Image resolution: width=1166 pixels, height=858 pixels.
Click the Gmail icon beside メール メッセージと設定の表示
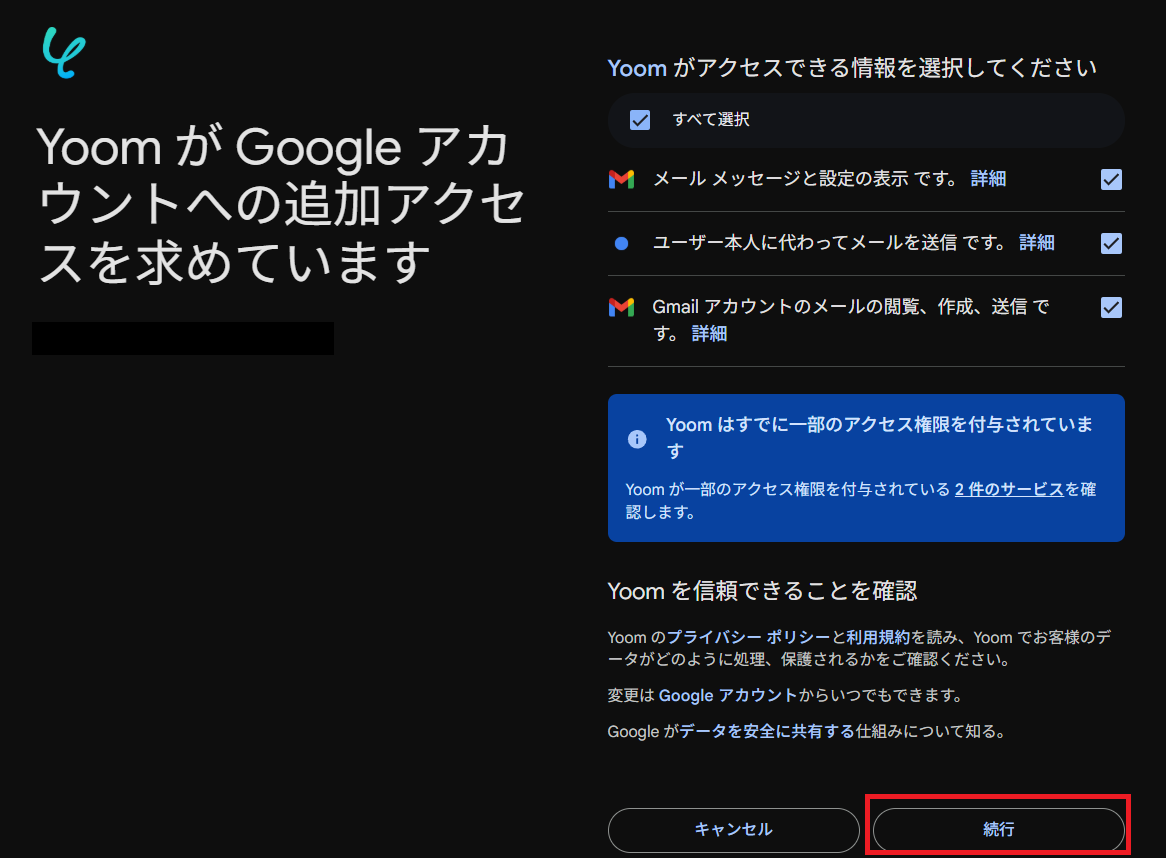pos(621,179)
